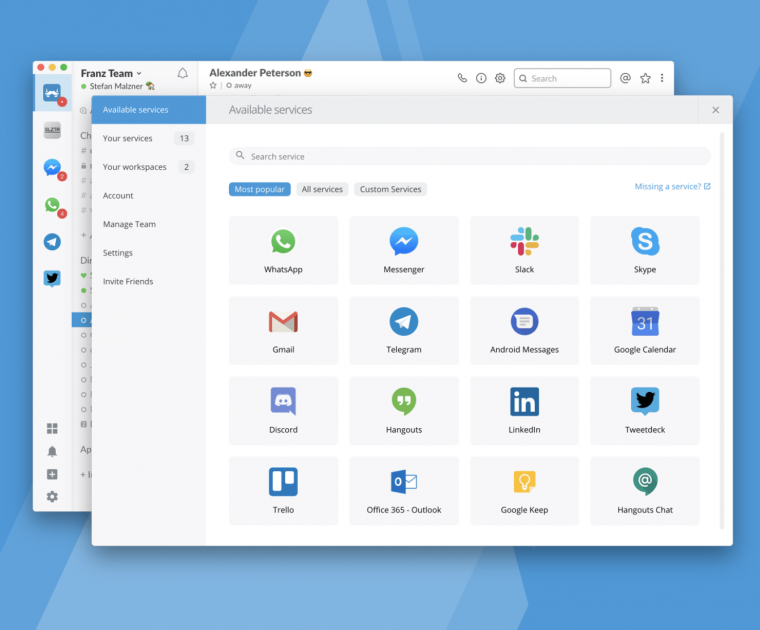Close the Available services dialog

pyautogui.click(x=715, y=110)
